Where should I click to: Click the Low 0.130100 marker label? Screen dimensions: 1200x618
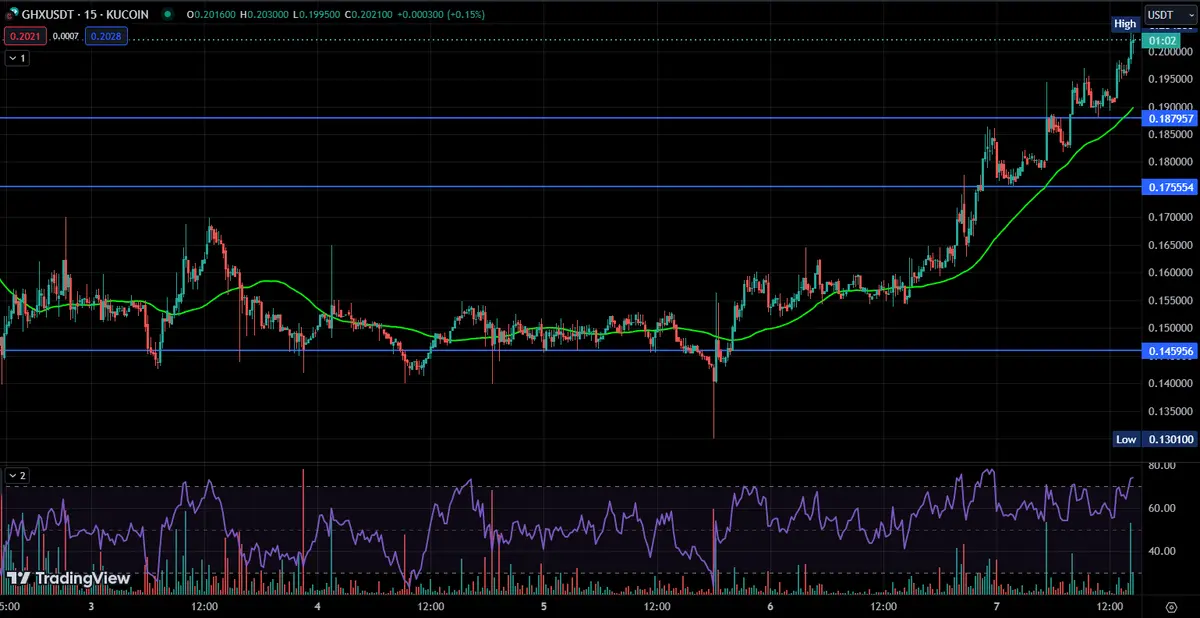[x=1154, y=439]
